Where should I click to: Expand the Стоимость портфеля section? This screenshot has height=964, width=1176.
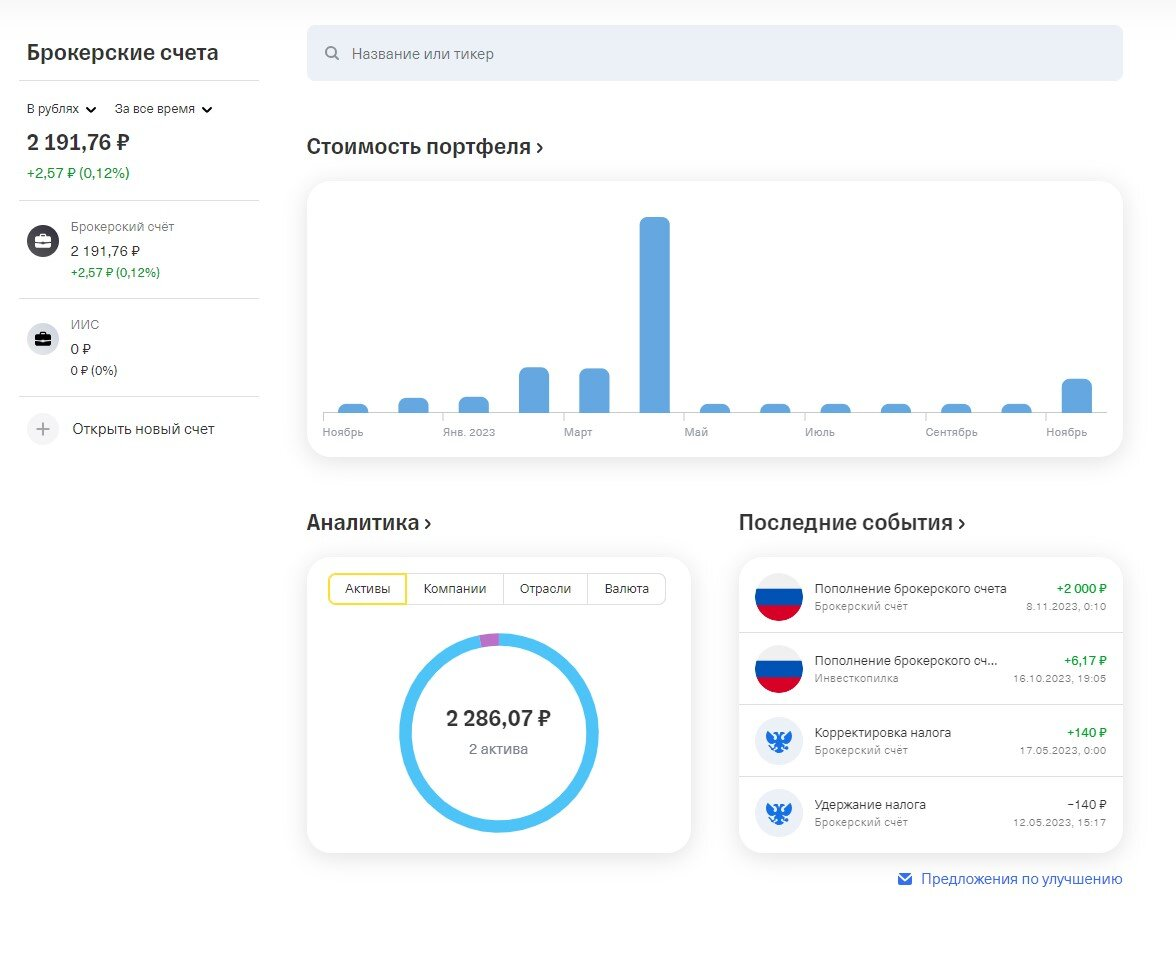point(421,146)
